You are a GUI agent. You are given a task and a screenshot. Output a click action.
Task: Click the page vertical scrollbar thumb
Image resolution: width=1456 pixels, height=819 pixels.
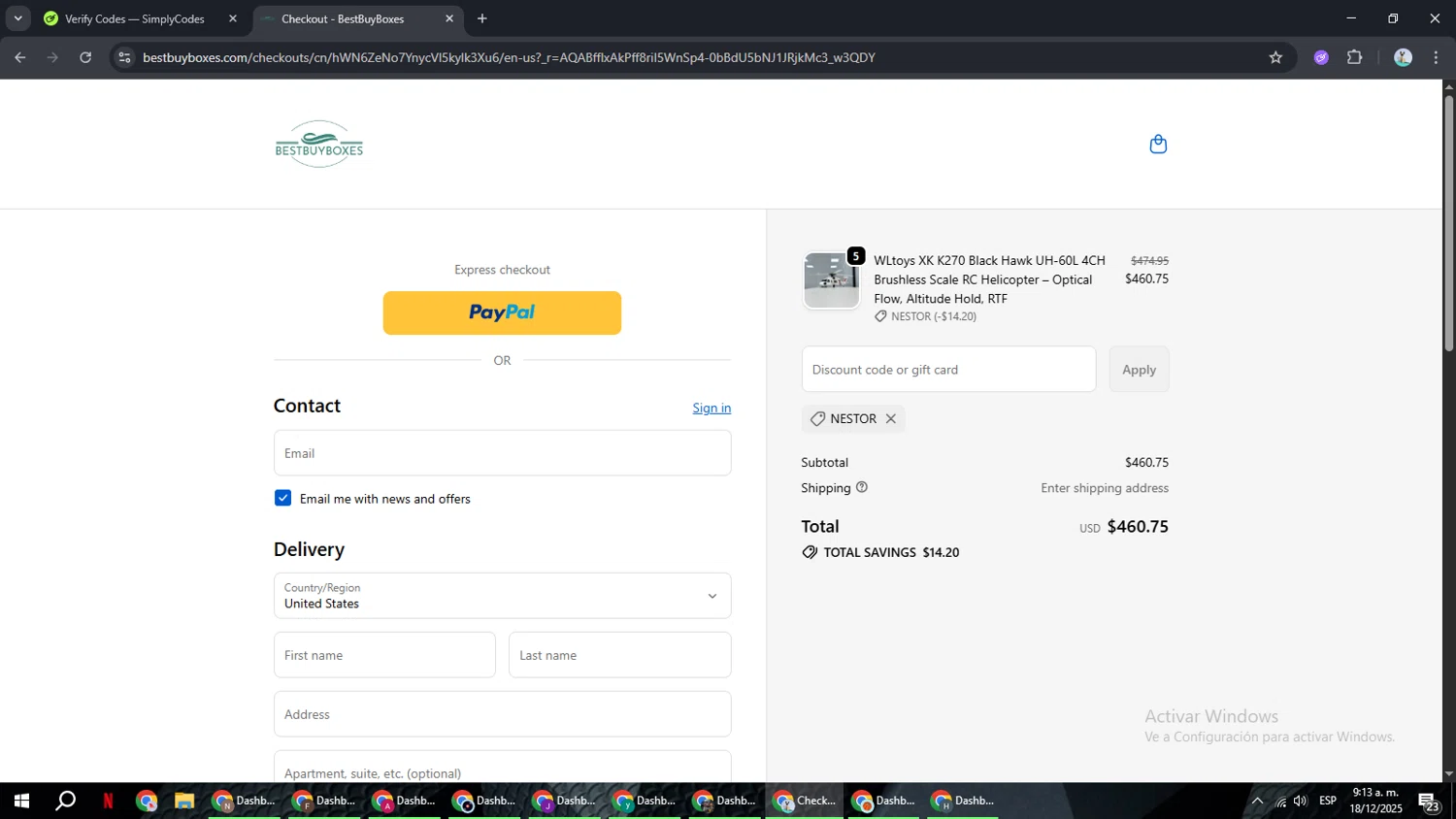point(1448,223)
